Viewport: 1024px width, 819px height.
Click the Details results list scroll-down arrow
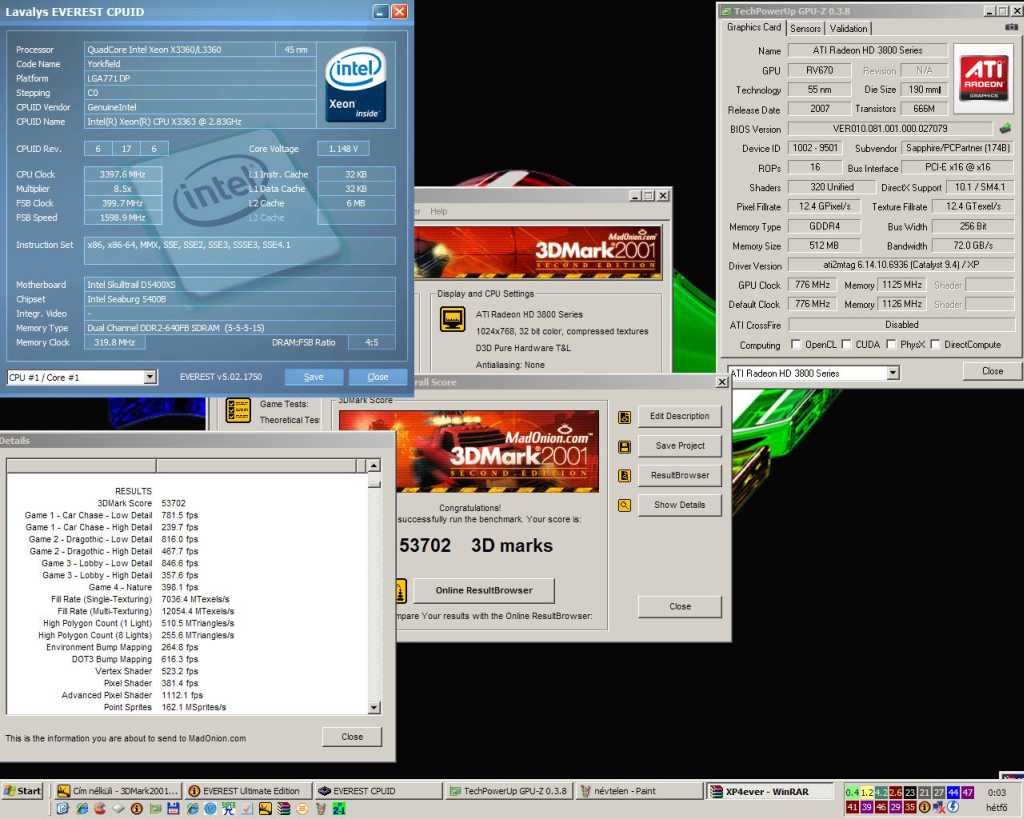point(373,708)
